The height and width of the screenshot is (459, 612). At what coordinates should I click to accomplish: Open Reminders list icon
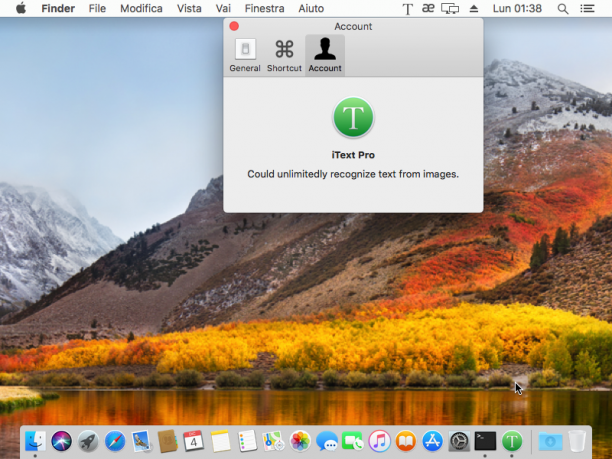247,441
